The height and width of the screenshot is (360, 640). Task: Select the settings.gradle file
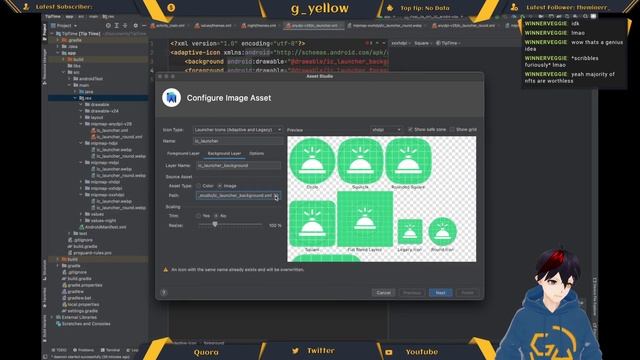[x=79, y=311]
